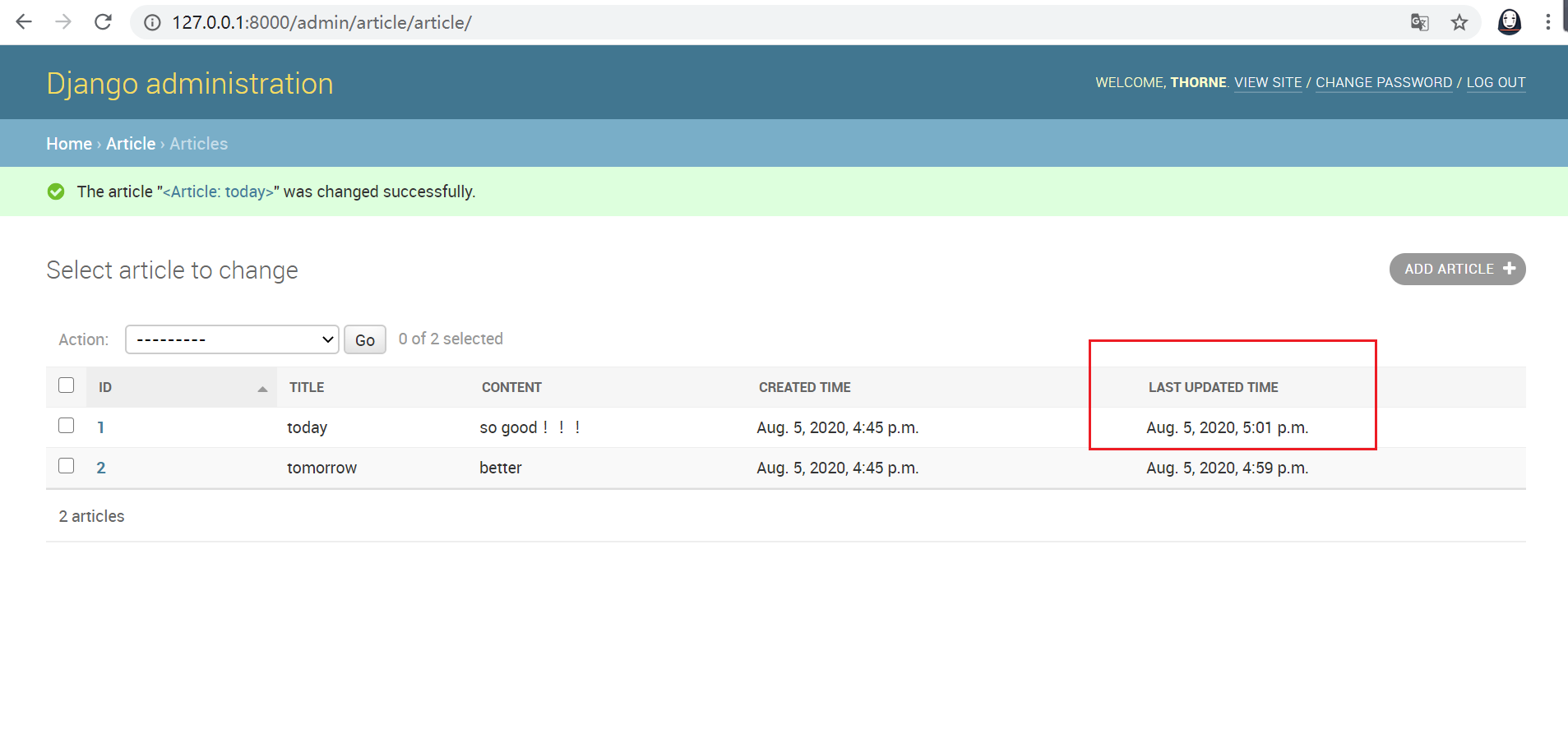Click the 'today' title cell in row 1
The height and width of the screenshot is (752, 1568).
(x=307, y=427)
